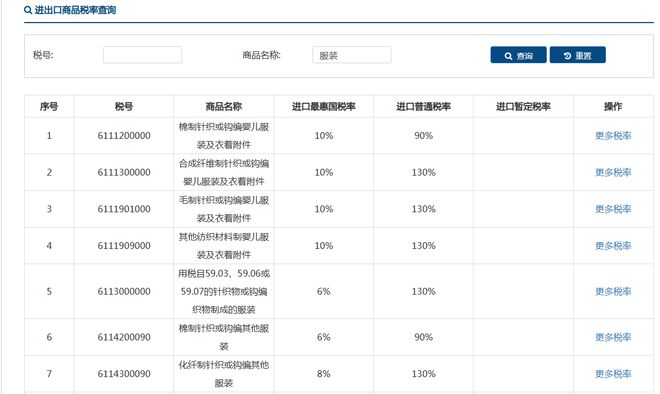Click product name 棉制针织或钩编其他服装

[224, 337]
